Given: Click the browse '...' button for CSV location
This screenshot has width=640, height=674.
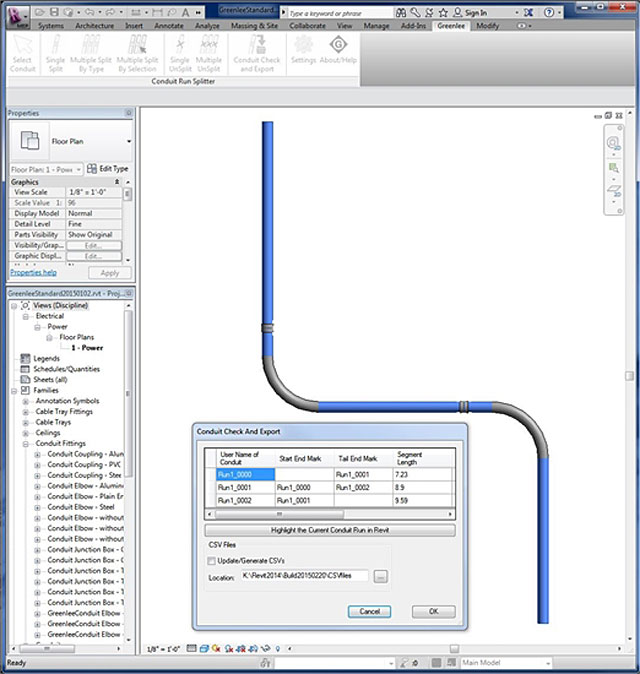Looking at the screenshot, I should [x=380, y=576].
